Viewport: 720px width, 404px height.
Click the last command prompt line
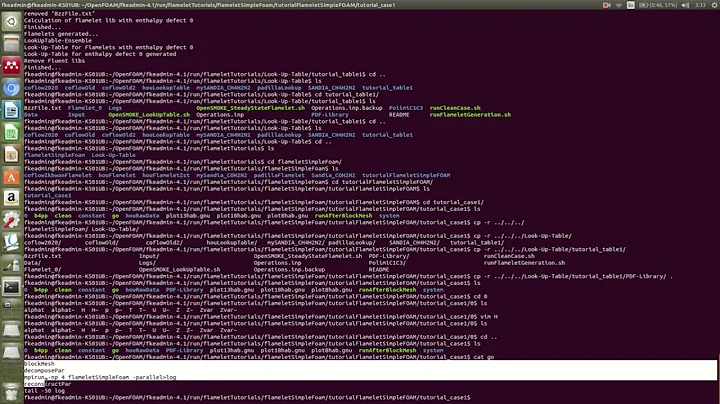[x=247, y=397]
